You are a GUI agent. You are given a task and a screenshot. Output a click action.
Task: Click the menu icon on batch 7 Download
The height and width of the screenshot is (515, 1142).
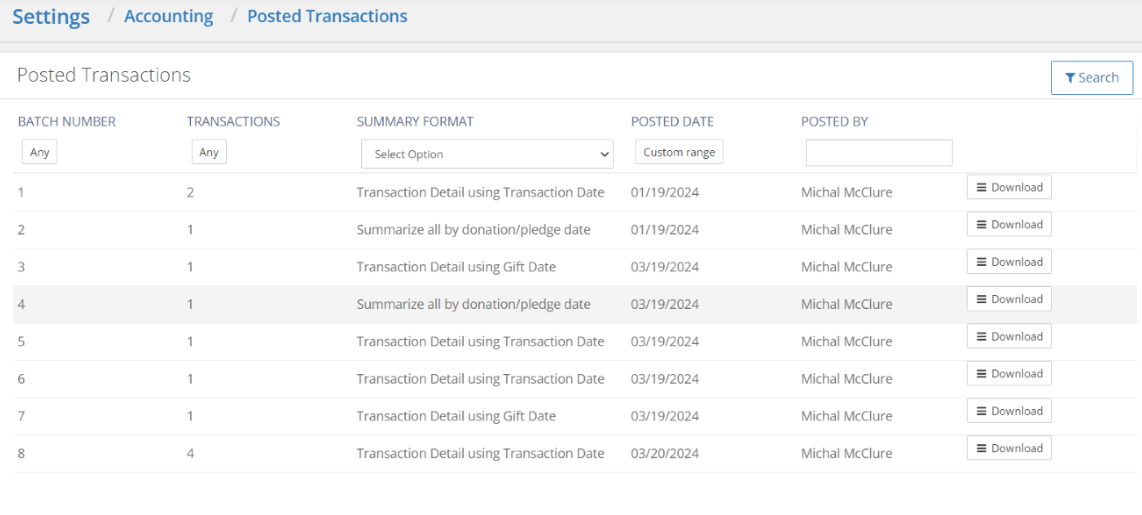click(x=981, y=411)
